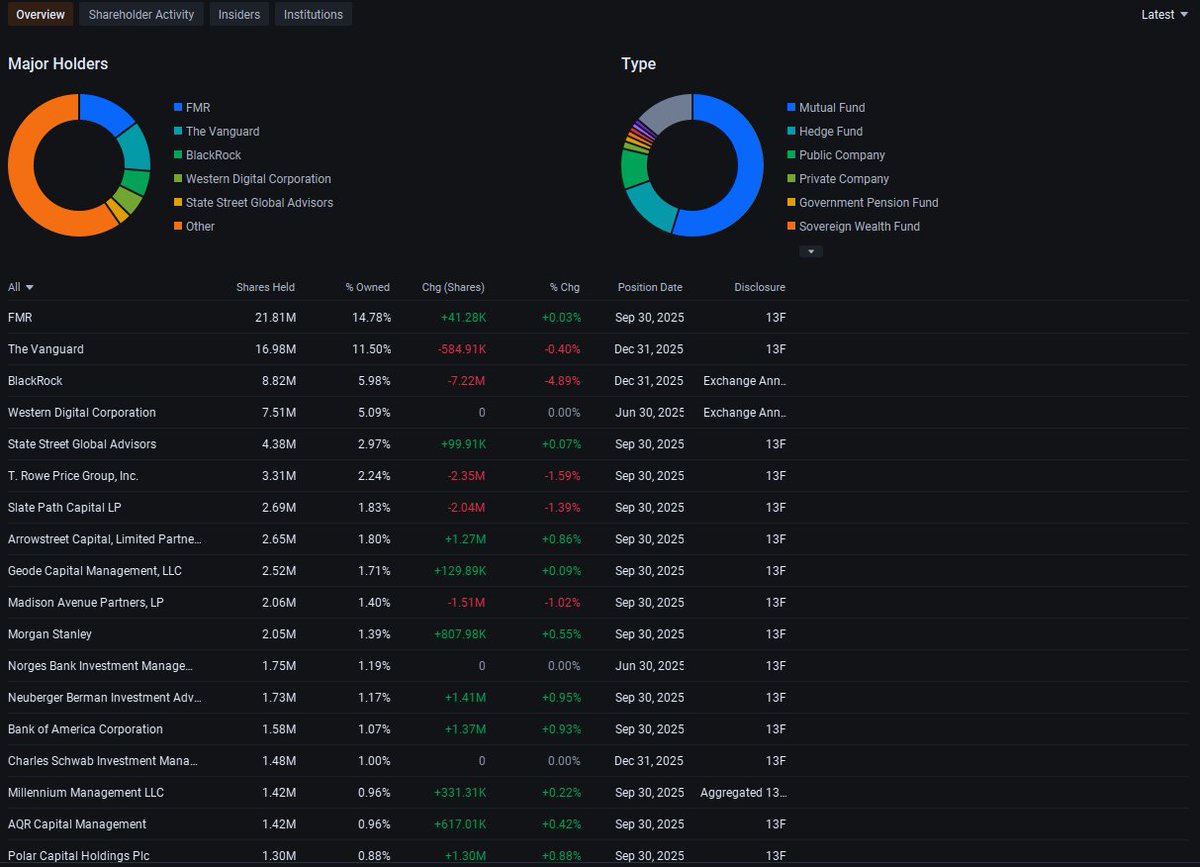Click the FMR blue legend swatch
This screenshot has width=1200, height=867.
[x=178, y=107]
